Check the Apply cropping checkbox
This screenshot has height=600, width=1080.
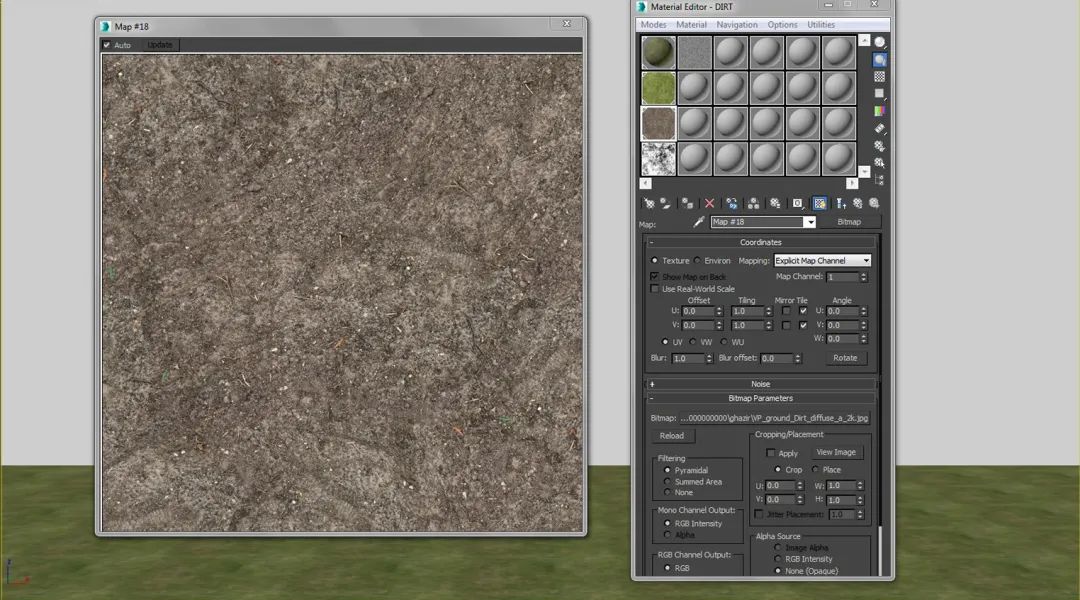point(771,453)
